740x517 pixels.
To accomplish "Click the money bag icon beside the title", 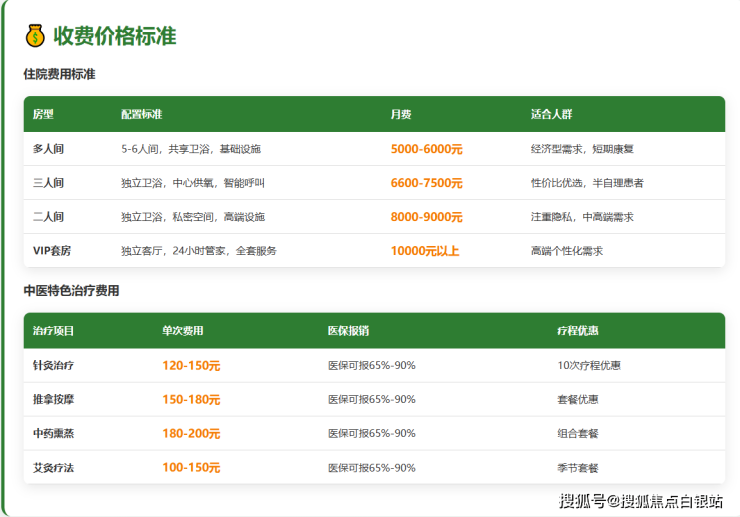I will tap(35, 37).
